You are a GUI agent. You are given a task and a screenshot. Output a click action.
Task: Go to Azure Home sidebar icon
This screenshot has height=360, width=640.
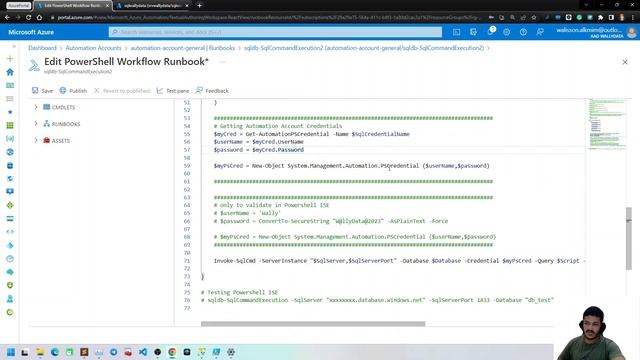(x=10, y=72)
